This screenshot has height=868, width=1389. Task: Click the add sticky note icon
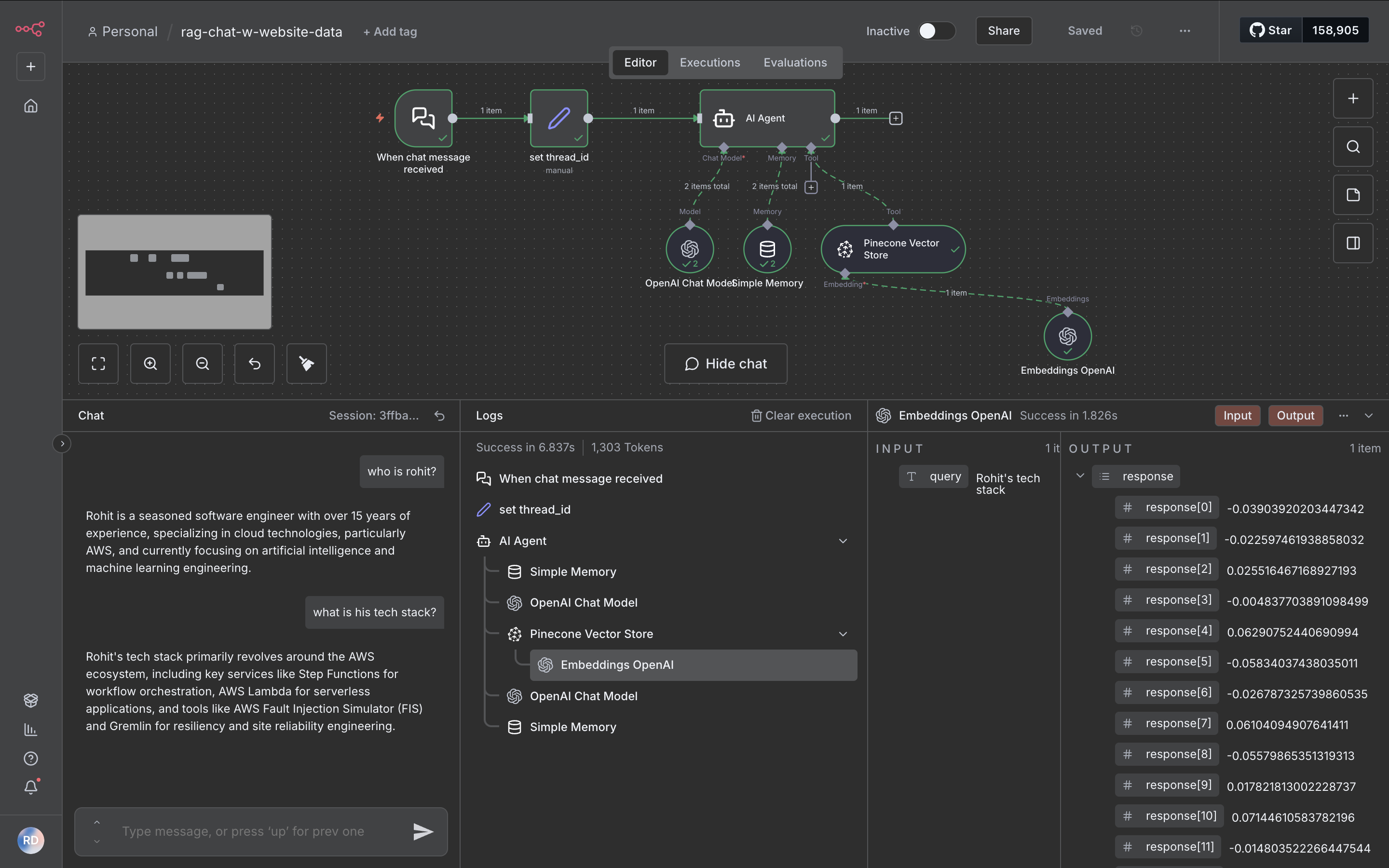(x=1353, y=195)
